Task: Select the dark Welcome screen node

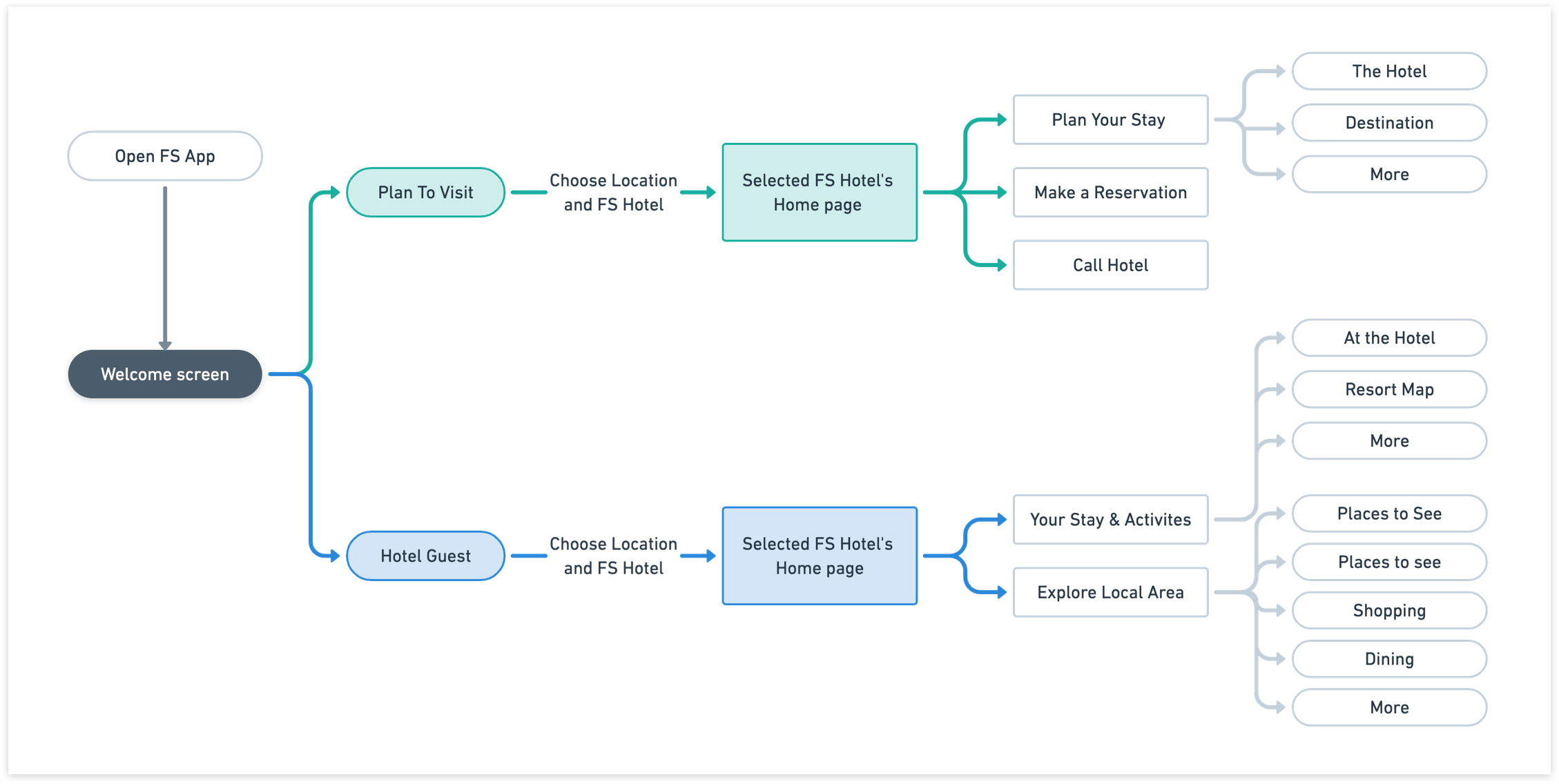Action: [x=164, y=374]
